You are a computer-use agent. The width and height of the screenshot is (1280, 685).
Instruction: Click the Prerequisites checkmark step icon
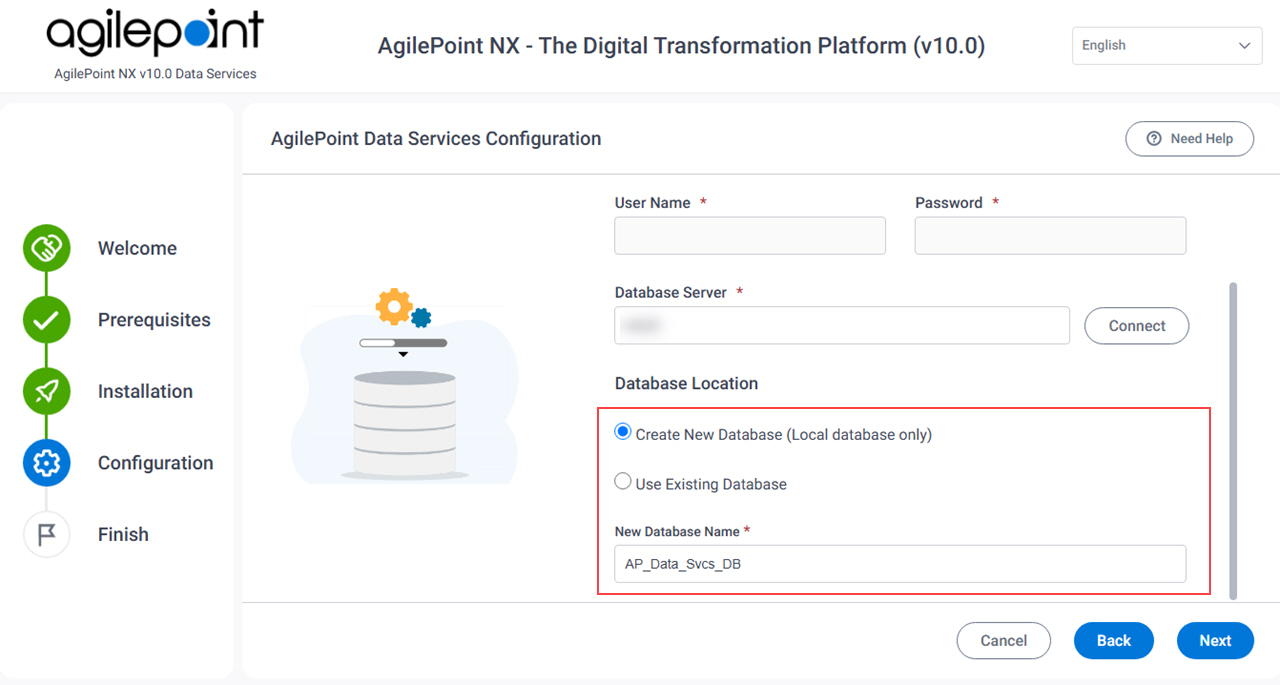point(47,320)
